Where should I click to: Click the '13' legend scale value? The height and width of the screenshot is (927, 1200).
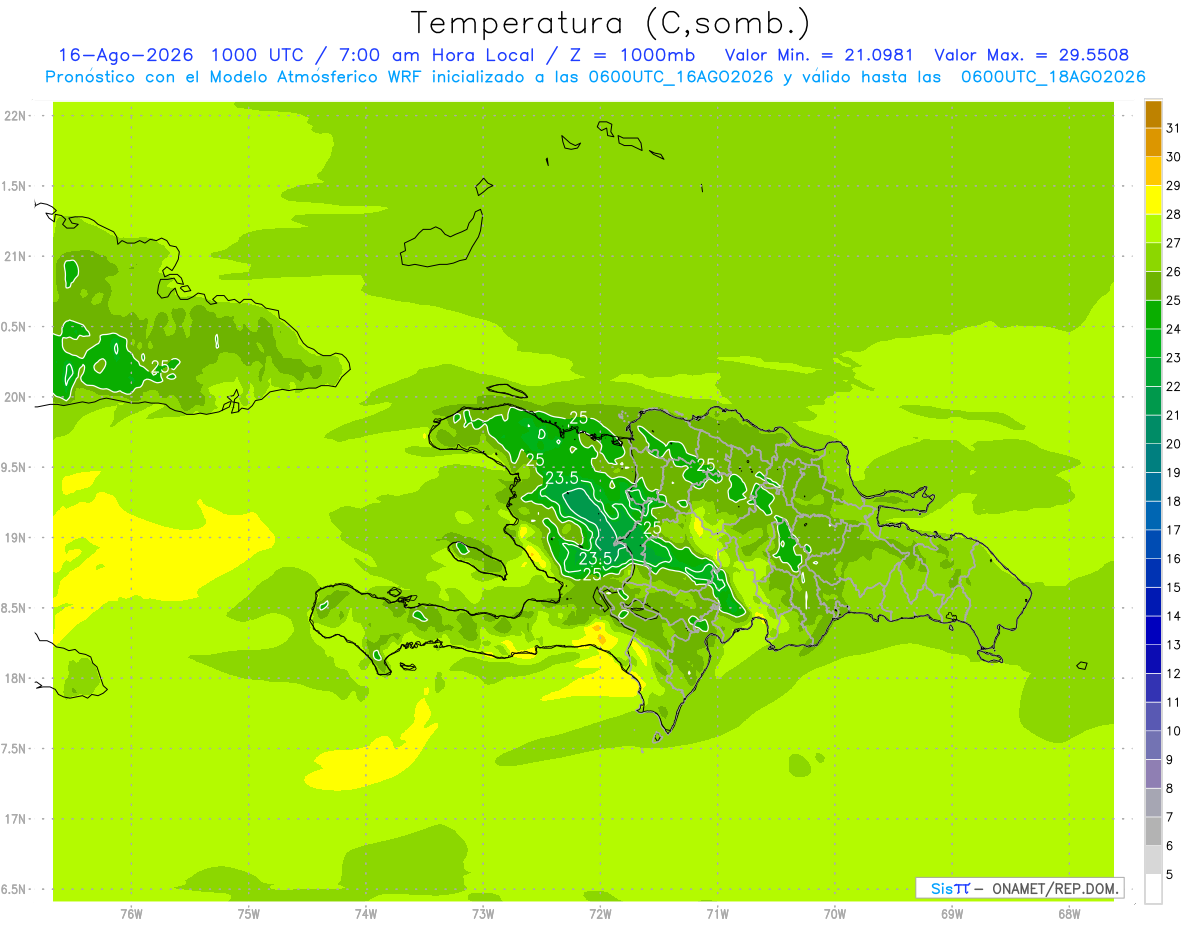point(1173,644)
